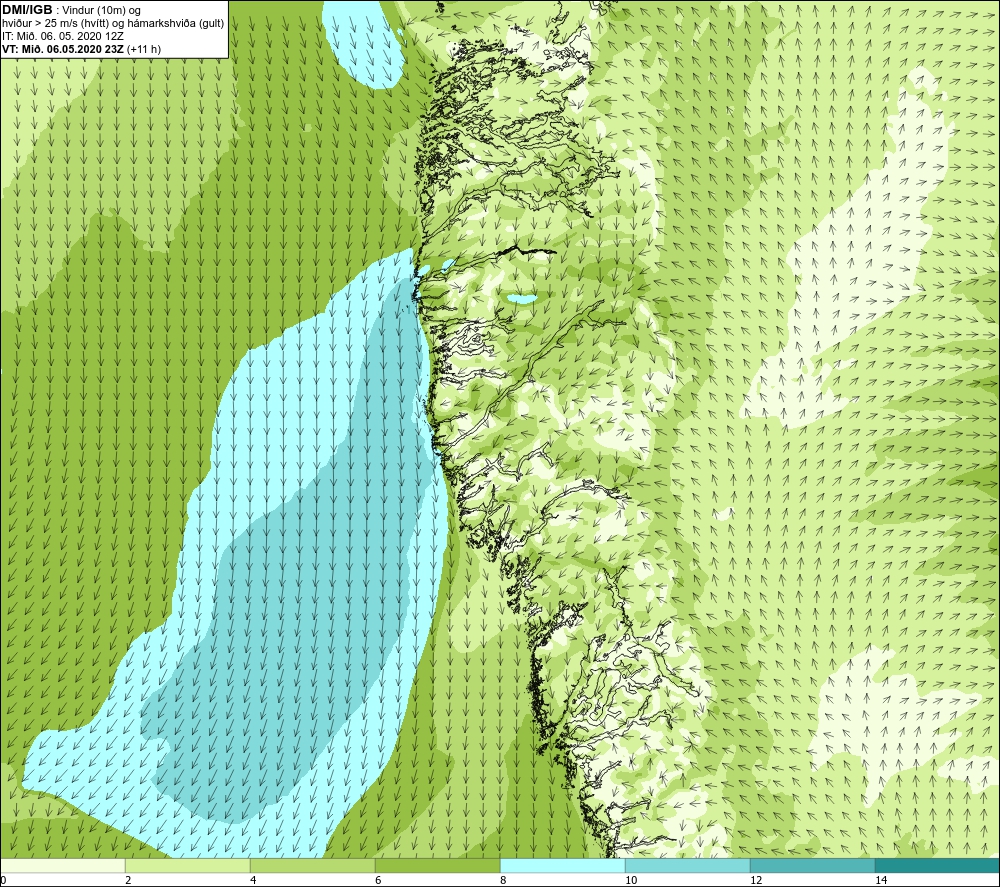Click the legend scale label '10'
Viewport: 1000px width, 887px height.
tap(630, 880)
